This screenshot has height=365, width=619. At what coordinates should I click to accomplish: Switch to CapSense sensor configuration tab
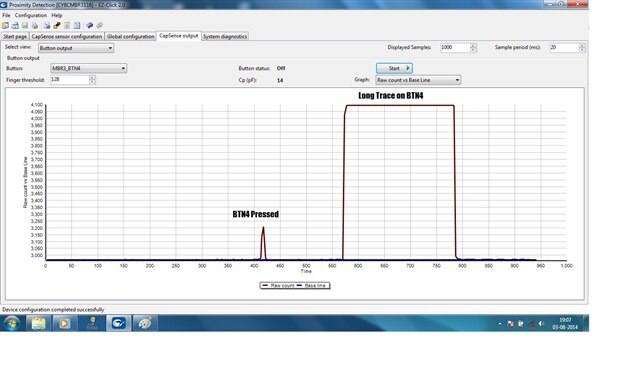pyautogui.click(x=67, y=36)
